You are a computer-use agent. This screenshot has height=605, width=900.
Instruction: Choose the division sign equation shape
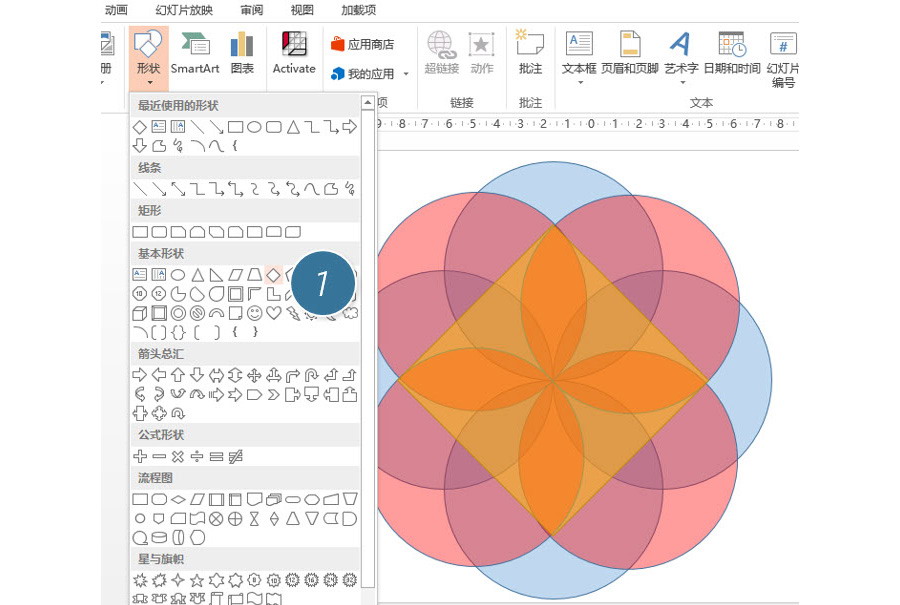pyautogui.click(x=197, y=456)
